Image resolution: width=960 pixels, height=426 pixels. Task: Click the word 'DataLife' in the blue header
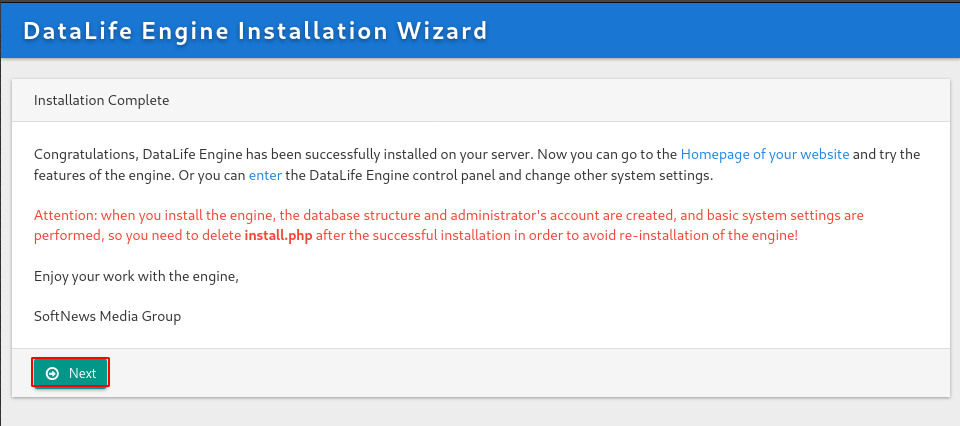(x=77, y=31)
